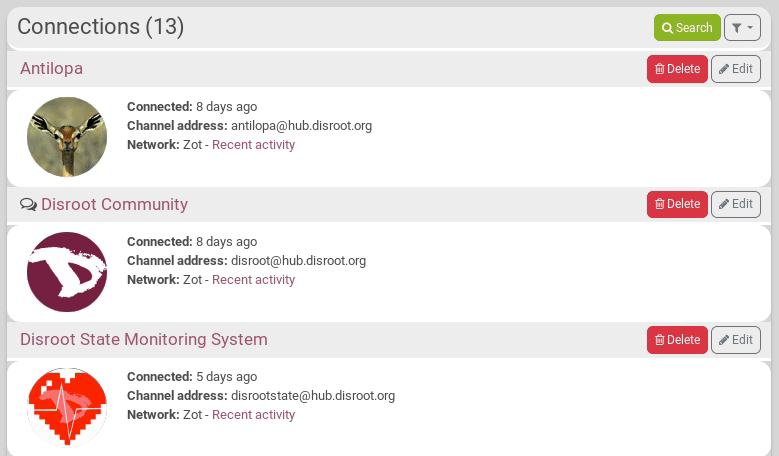Click the Antilopa antelope avatar
Viewport: 779px width, 456px height.
point(67,137)
